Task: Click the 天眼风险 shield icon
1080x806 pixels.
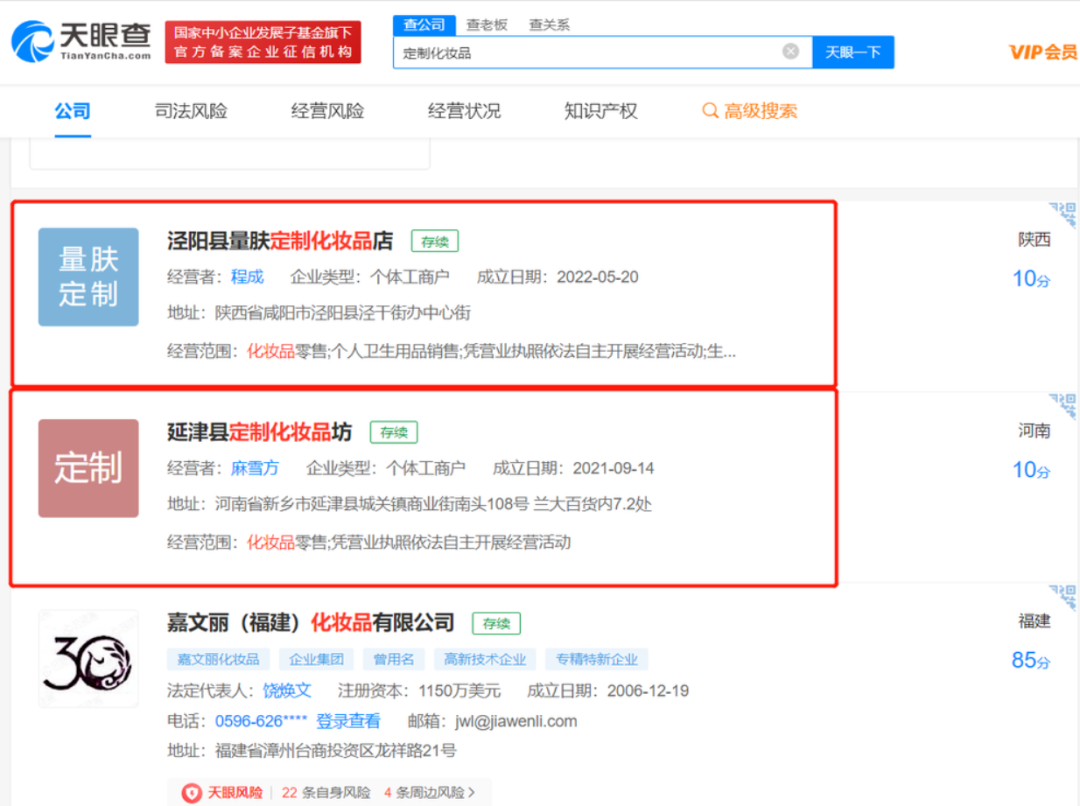Action: (191, 793)
